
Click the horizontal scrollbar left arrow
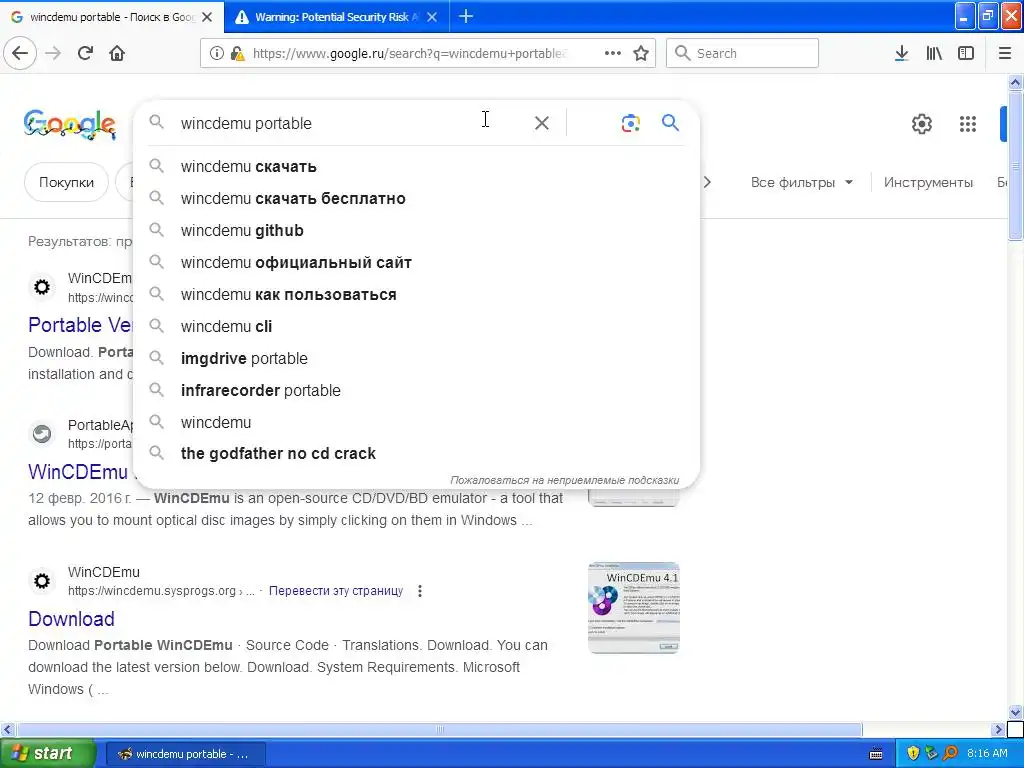(8, 729)
